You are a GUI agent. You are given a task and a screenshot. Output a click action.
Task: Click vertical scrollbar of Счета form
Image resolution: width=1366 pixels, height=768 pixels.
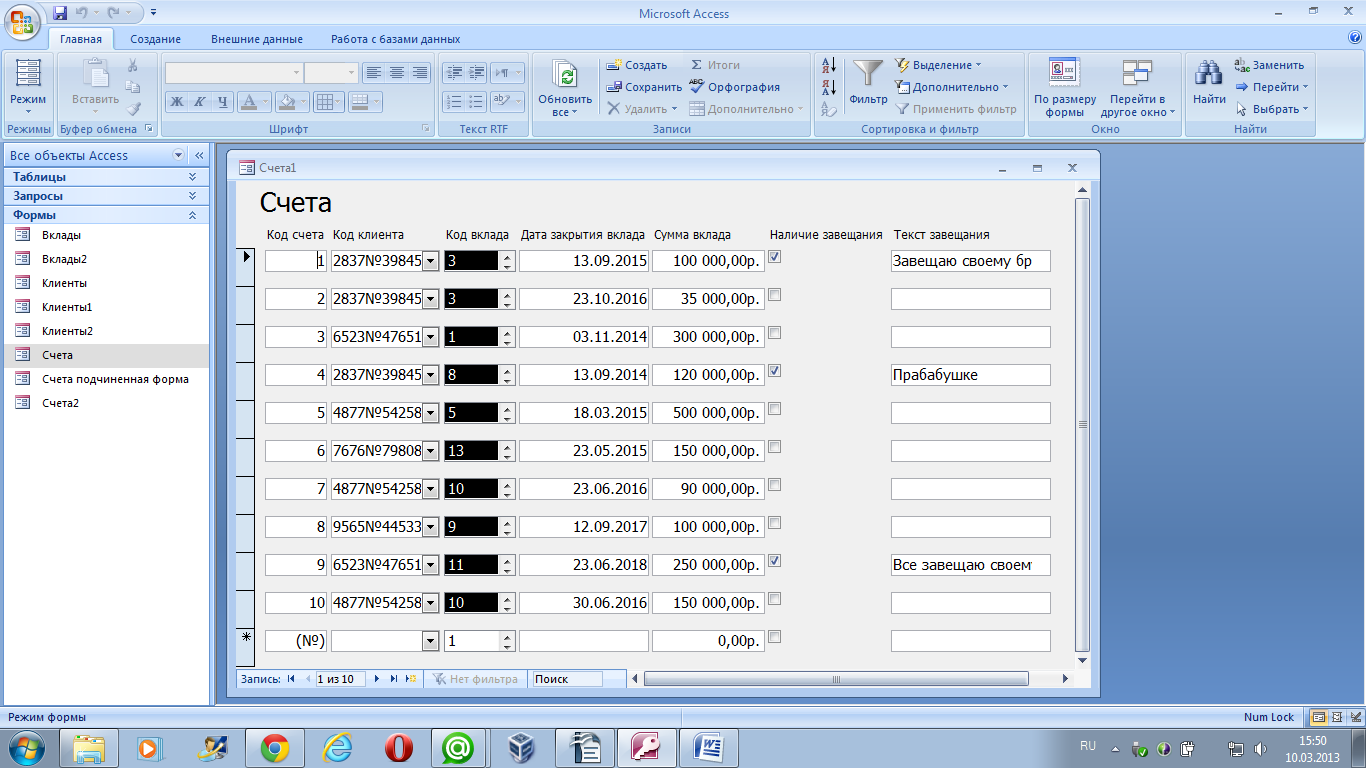(x=1081, y=425)
